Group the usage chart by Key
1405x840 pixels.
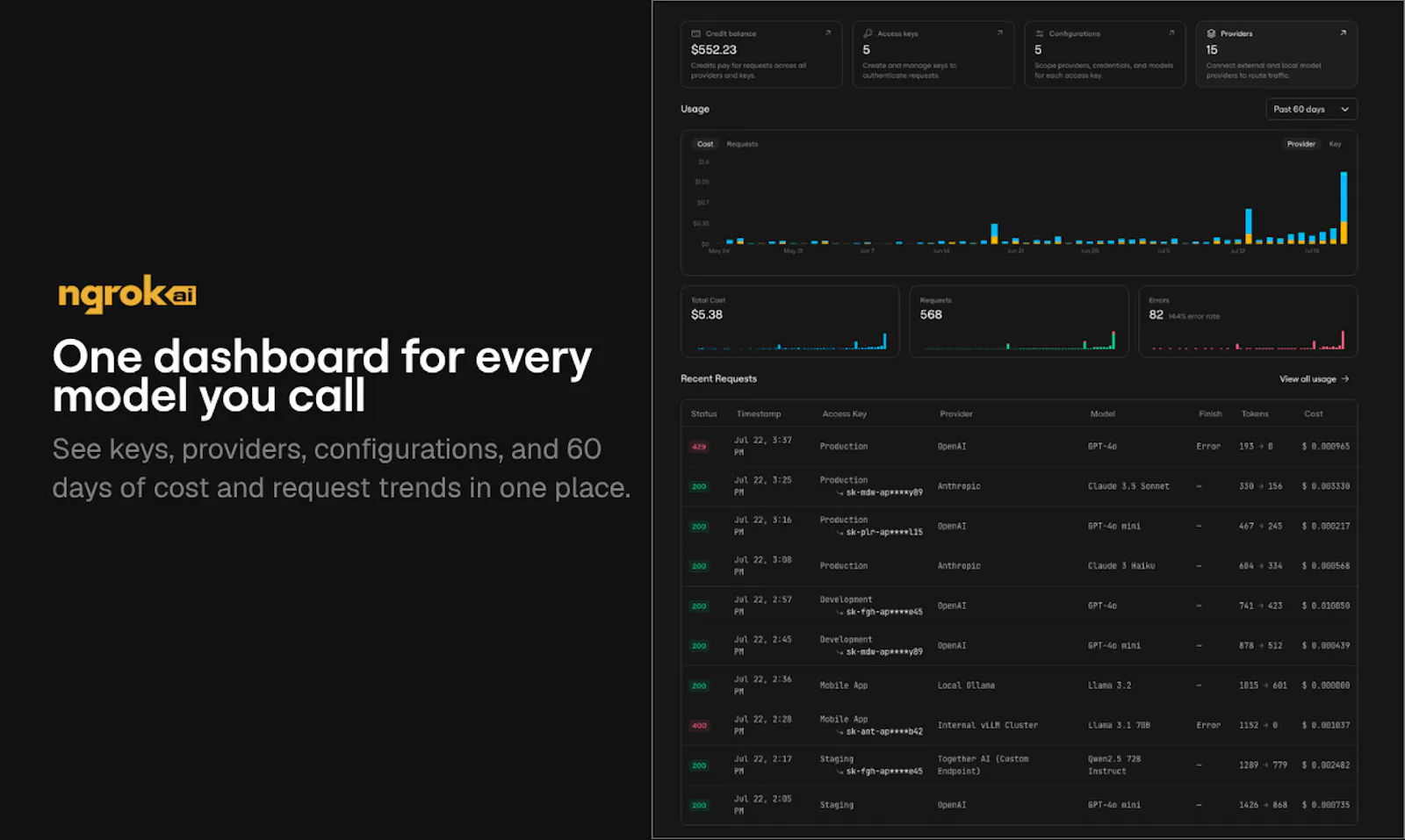(x=1335, y=144)
